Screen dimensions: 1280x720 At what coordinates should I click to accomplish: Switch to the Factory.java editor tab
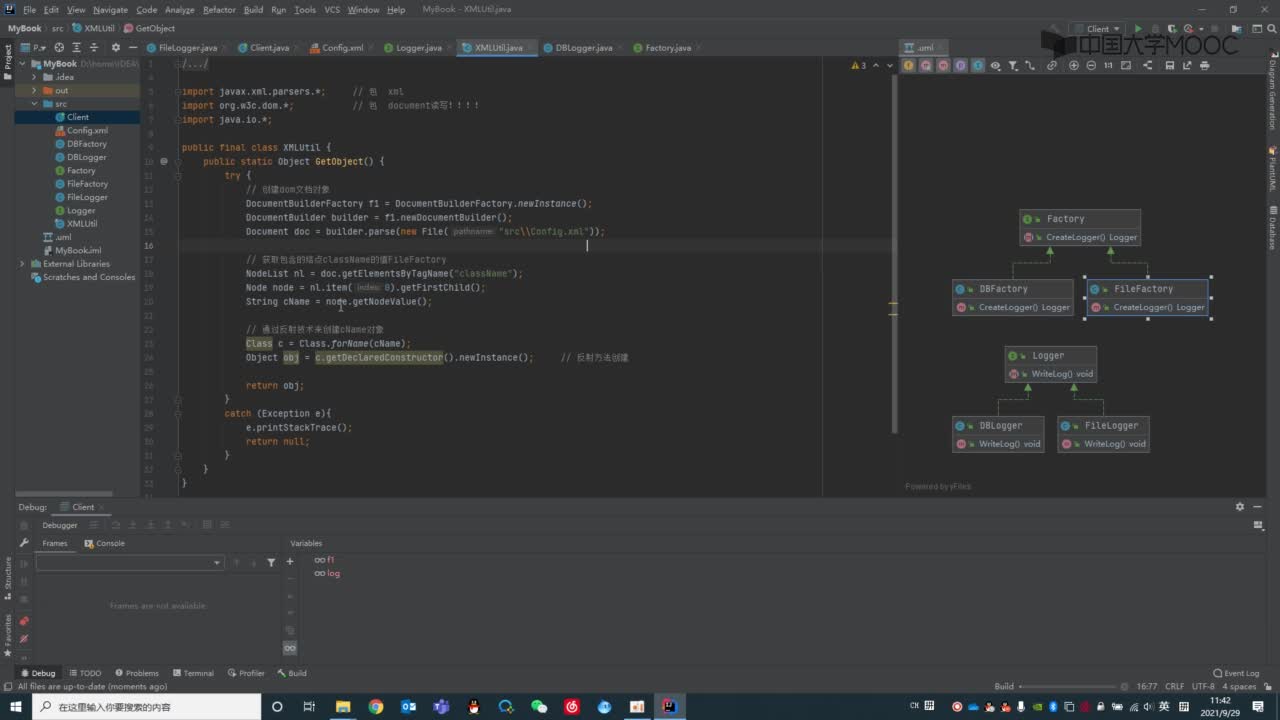[x=667, y=47]
